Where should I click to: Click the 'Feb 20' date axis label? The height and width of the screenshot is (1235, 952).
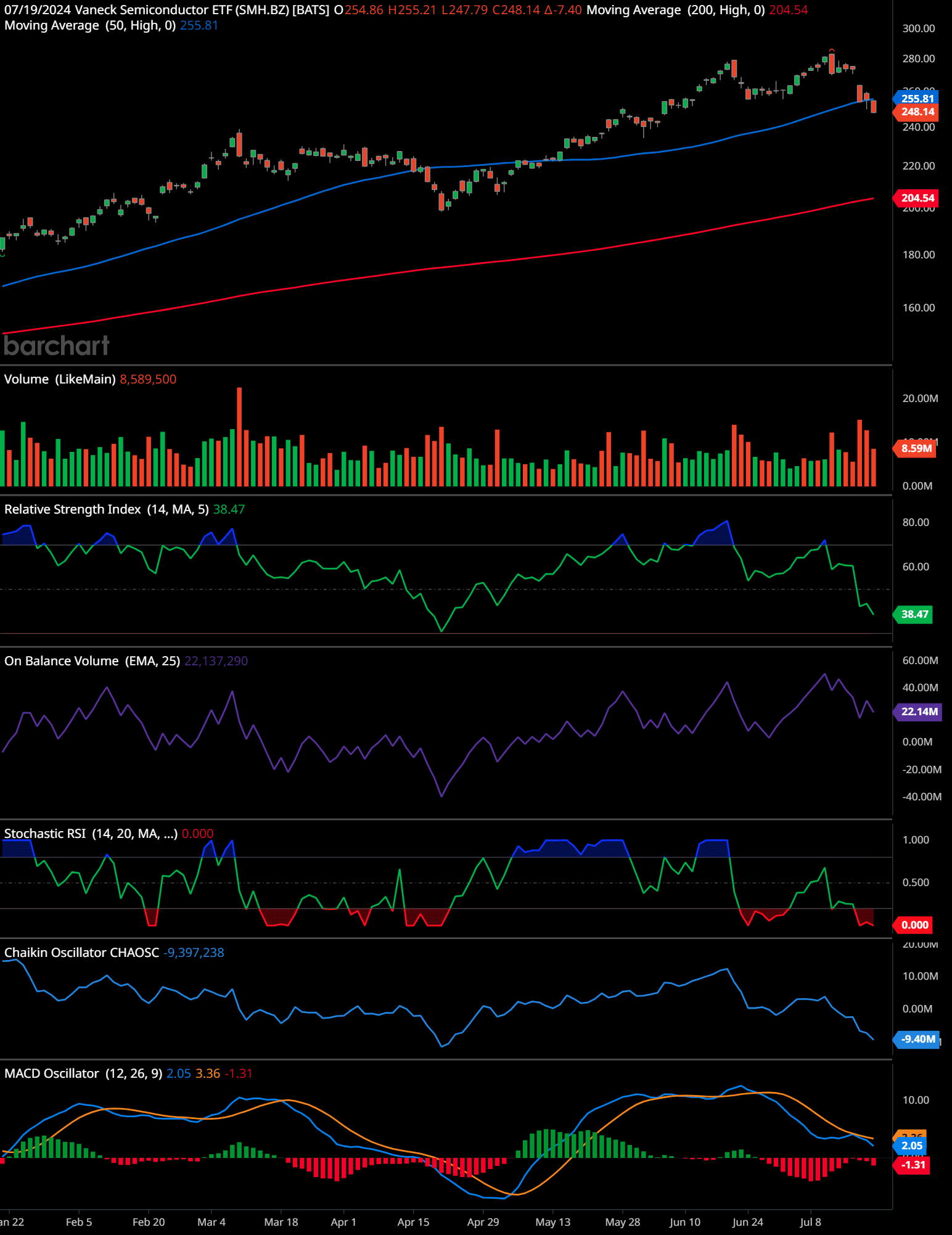coord(149,1222)
